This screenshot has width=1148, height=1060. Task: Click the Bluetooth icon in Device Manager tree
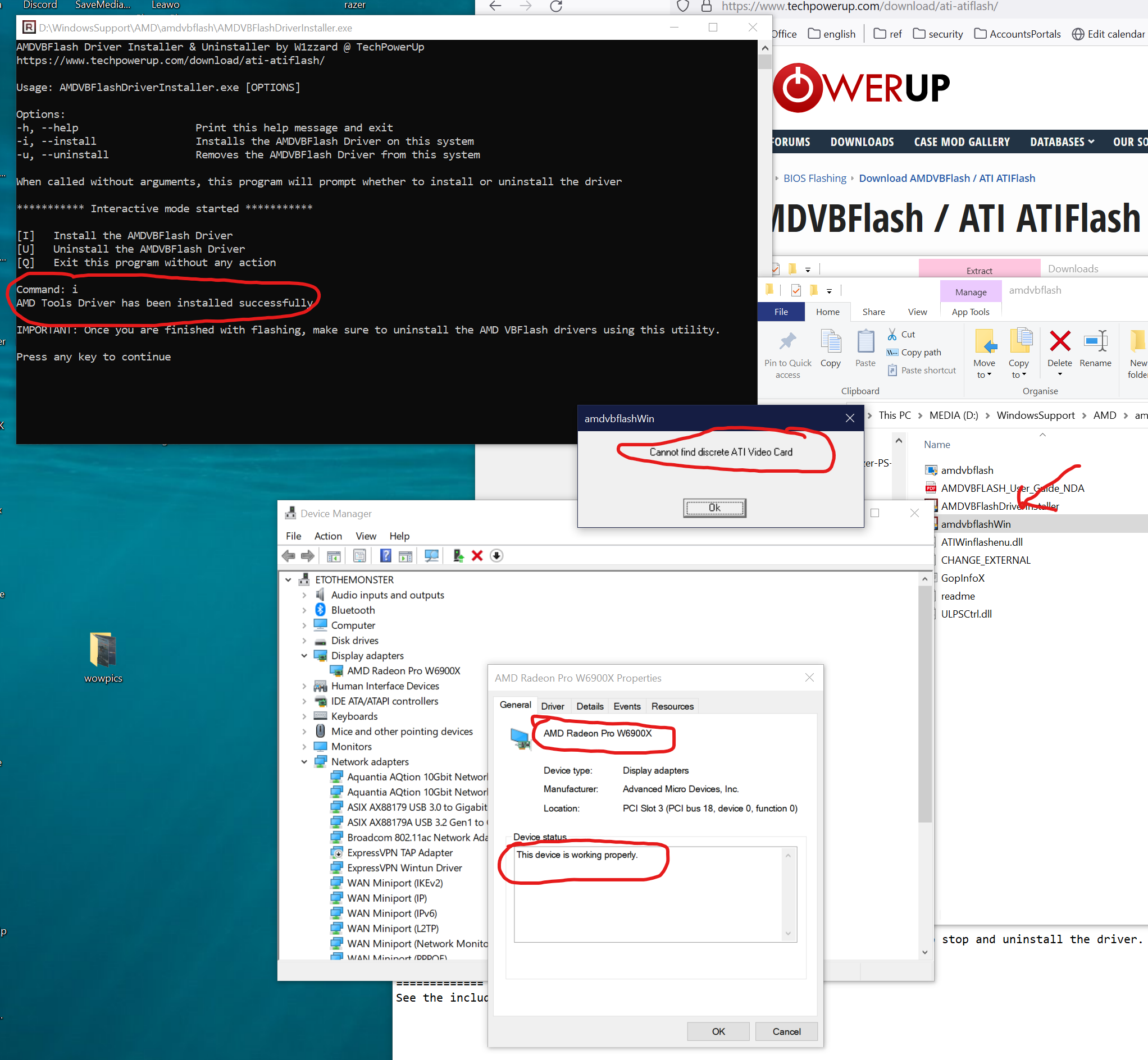[320, 610]
